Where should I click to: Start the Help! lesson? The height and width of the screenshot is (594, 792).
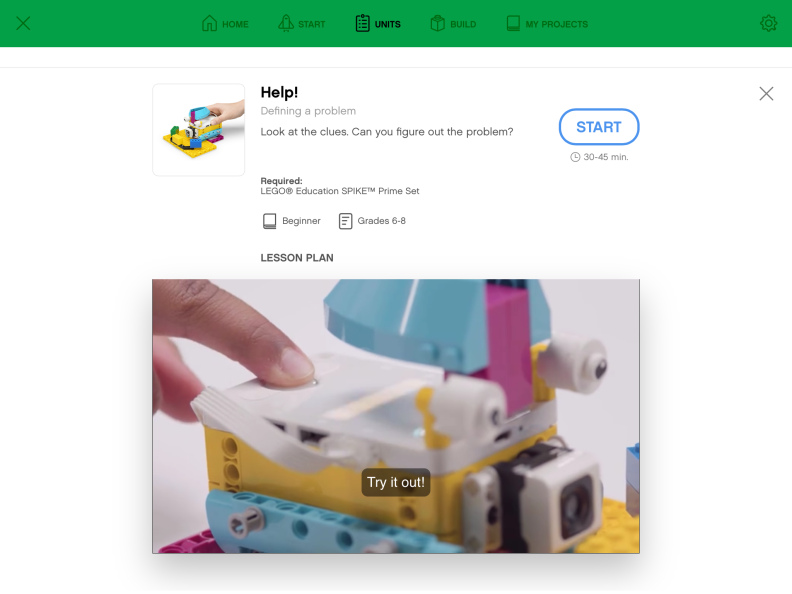pos(599,127)
